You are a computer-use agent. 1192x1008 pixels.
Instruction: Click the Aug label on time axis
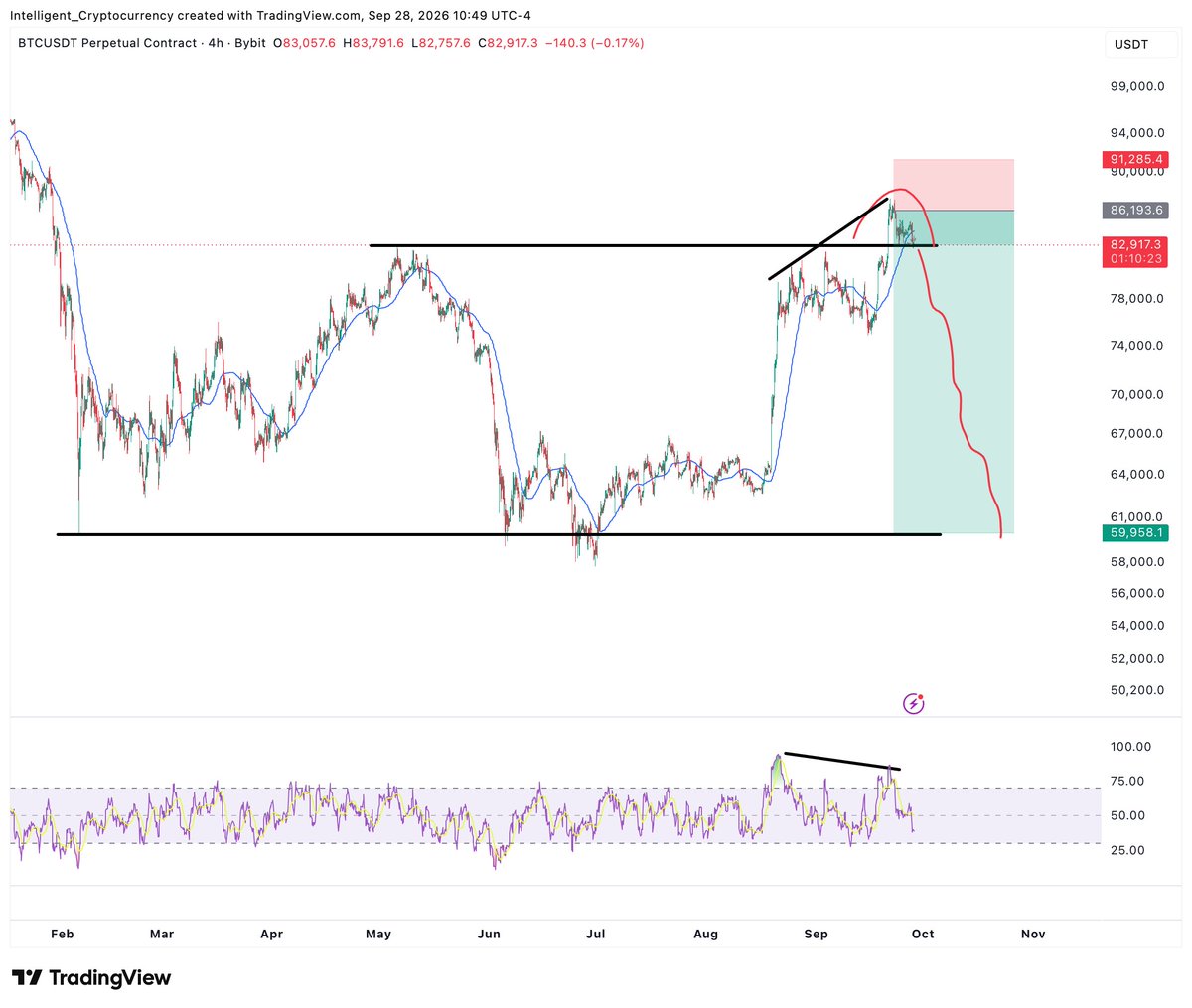point(705,934)
